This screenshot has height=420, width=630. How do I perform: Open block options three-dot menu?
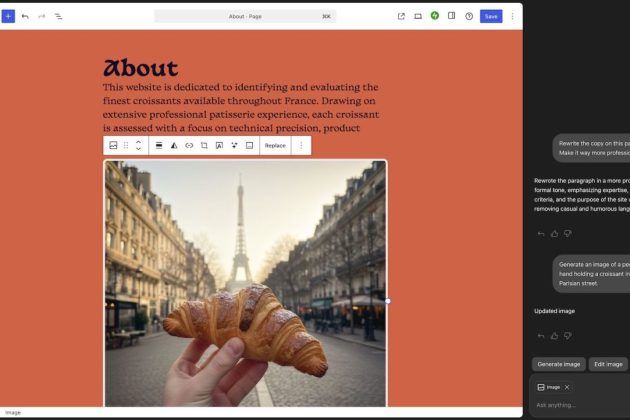click(300, 145)
